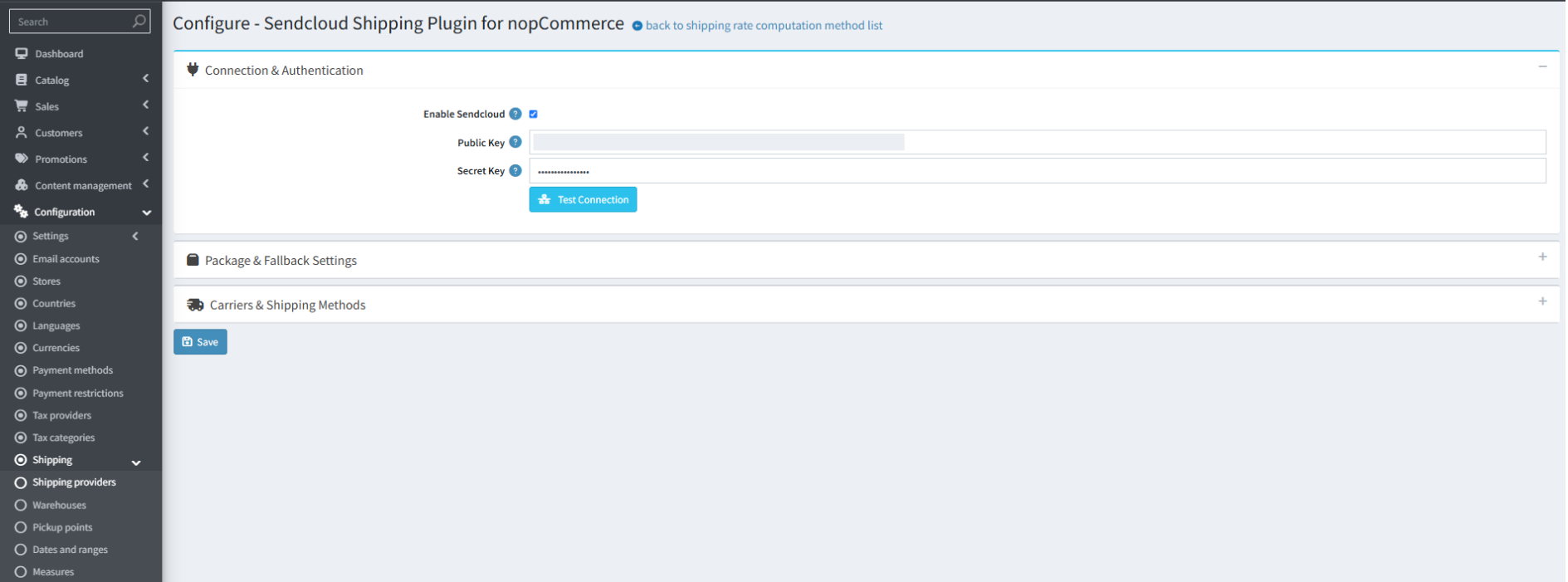
Task: Click the help icon next to Public Key
Action: click(x=515, y=142)
